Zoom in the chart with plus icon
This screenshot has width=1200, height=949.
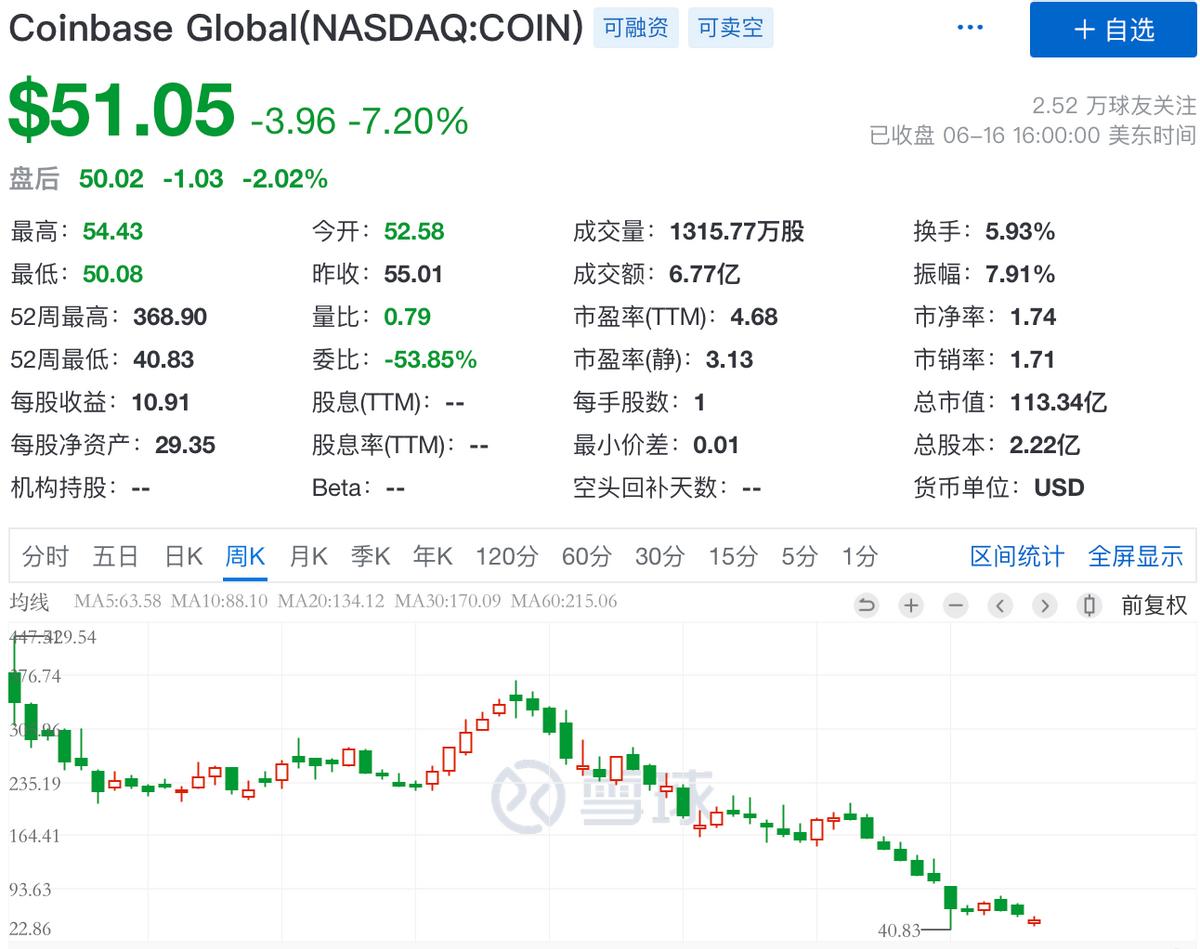point(911,605)
